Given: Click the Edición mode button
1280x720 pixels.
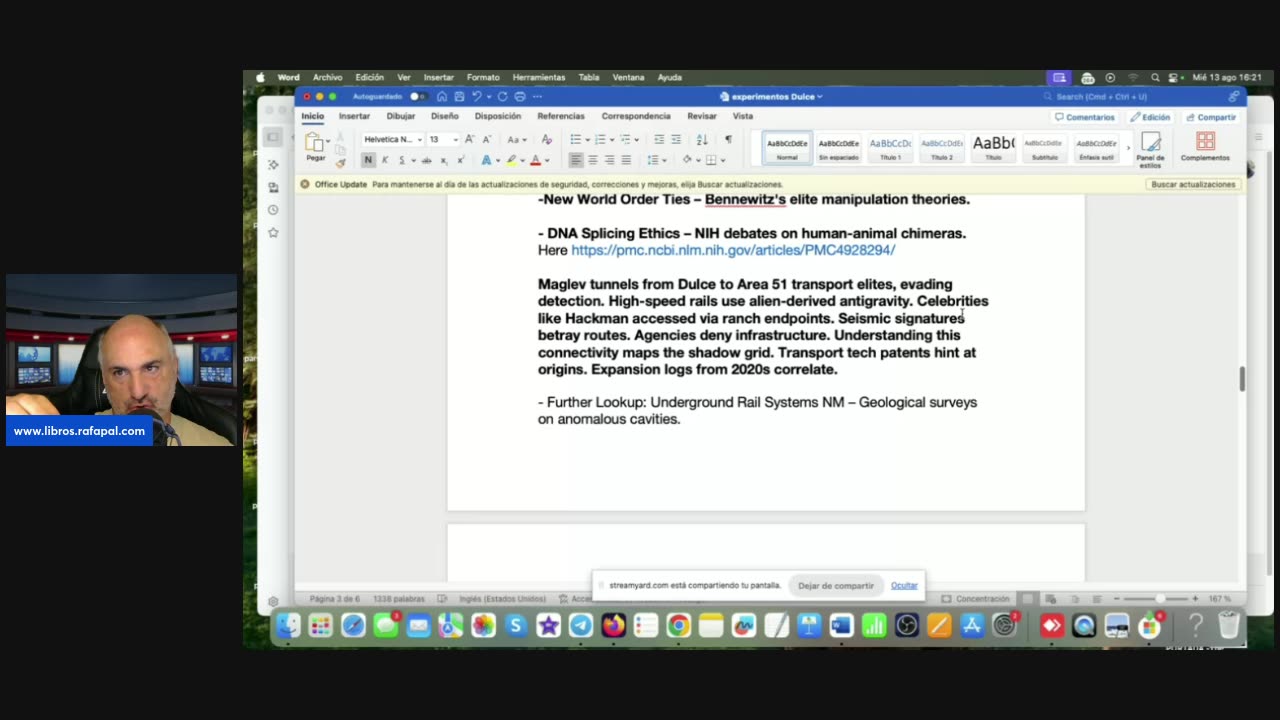Looking at the screenshot, I should pyautogui.click(x=1150, y=117).
